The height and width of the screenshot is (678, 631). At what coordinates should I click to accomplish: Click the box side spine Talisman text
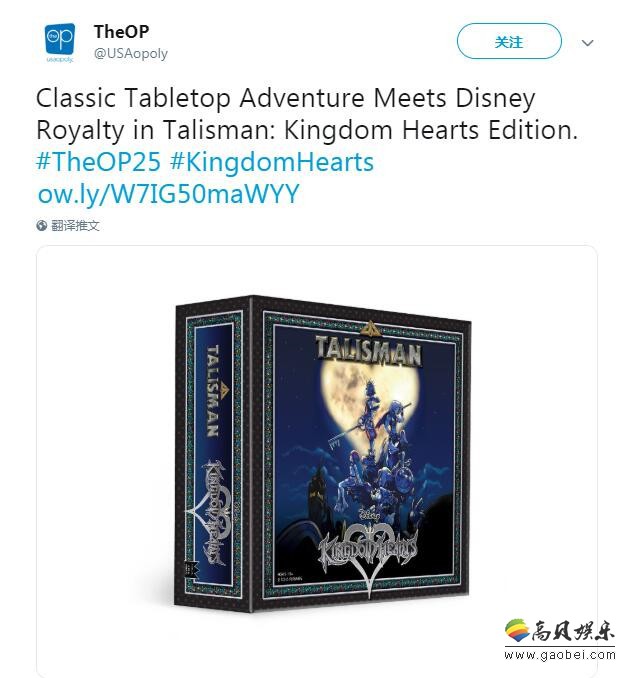(x=213, y=390)
